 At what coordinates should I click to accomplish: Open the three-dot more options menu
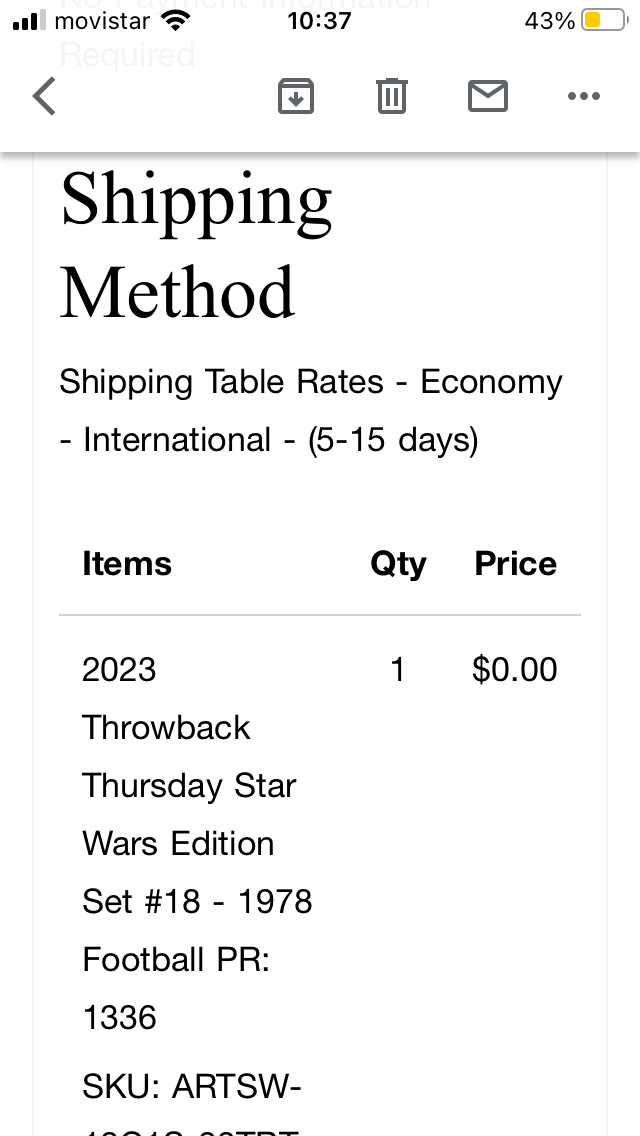(x=583, y=97)
